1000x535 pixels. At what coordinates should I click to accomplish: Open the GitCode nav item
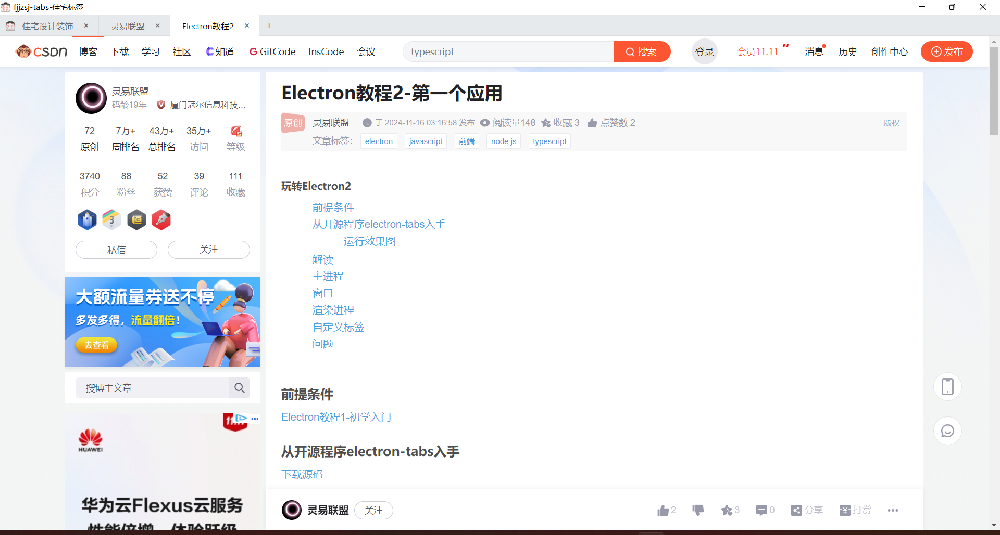[x=272, y=52]
